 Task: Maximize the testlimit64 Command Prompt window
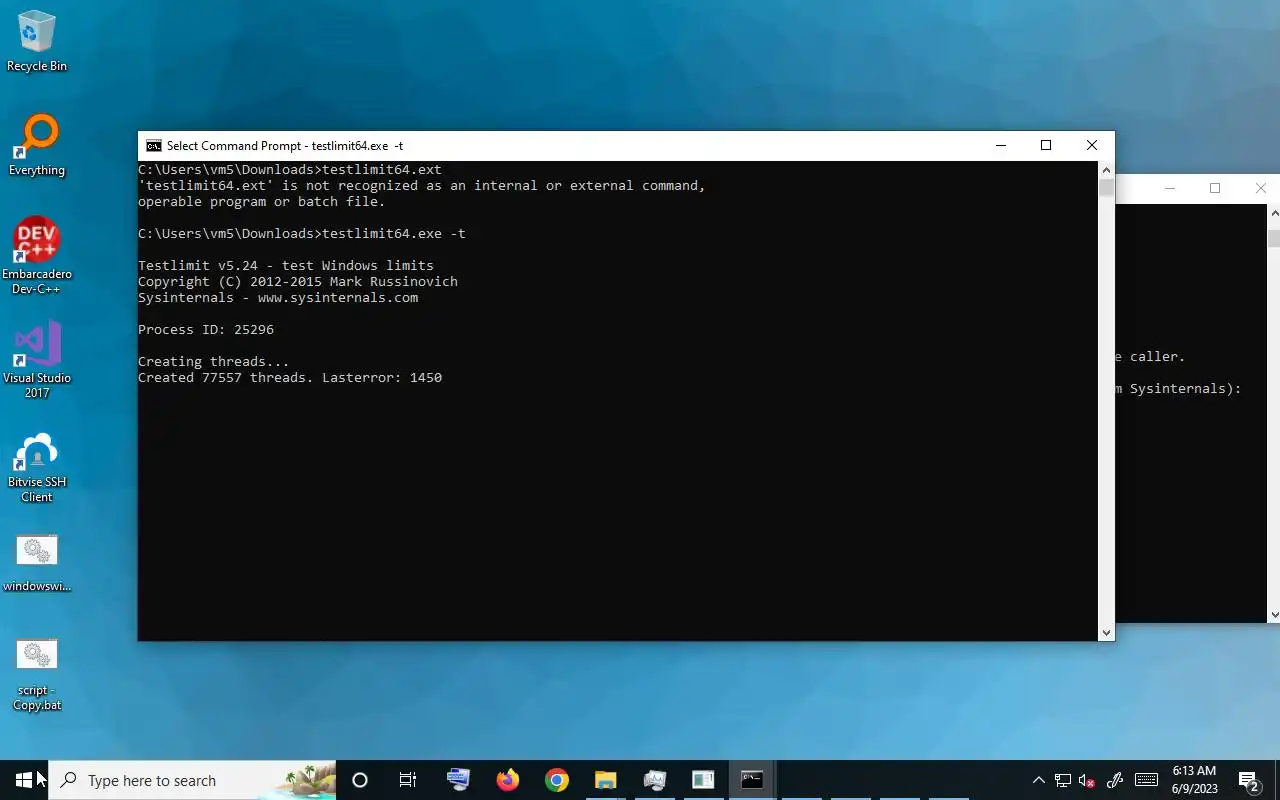pos(1046,146)
